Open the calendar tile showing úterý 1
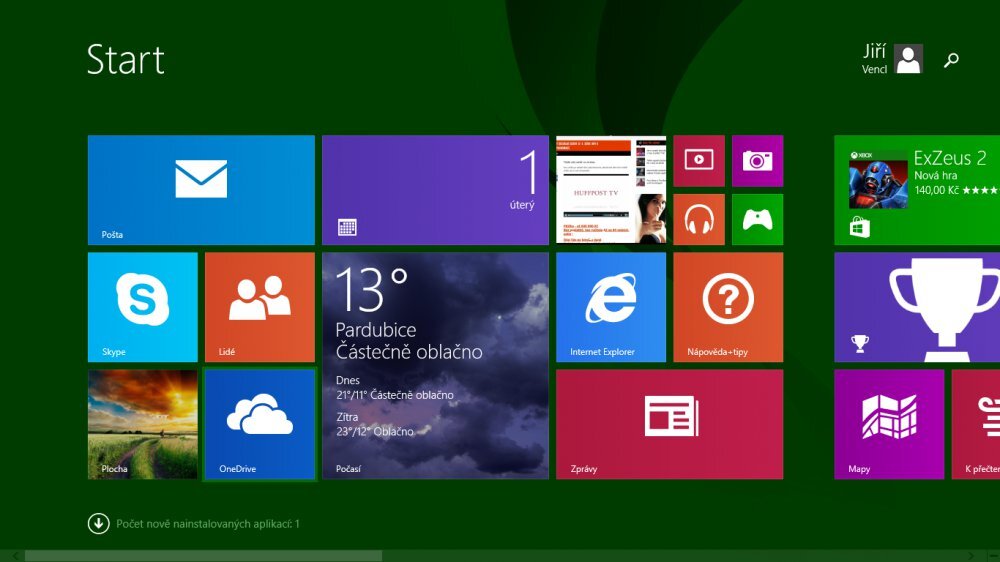 435,189
